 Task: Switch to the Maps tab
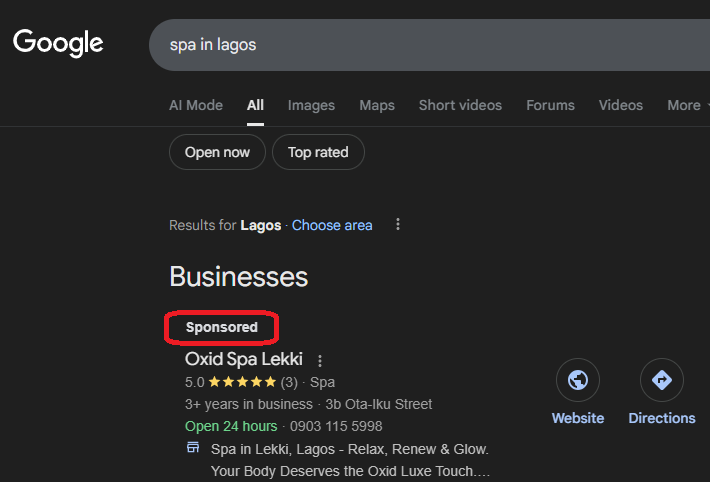(x=377, y=105)
